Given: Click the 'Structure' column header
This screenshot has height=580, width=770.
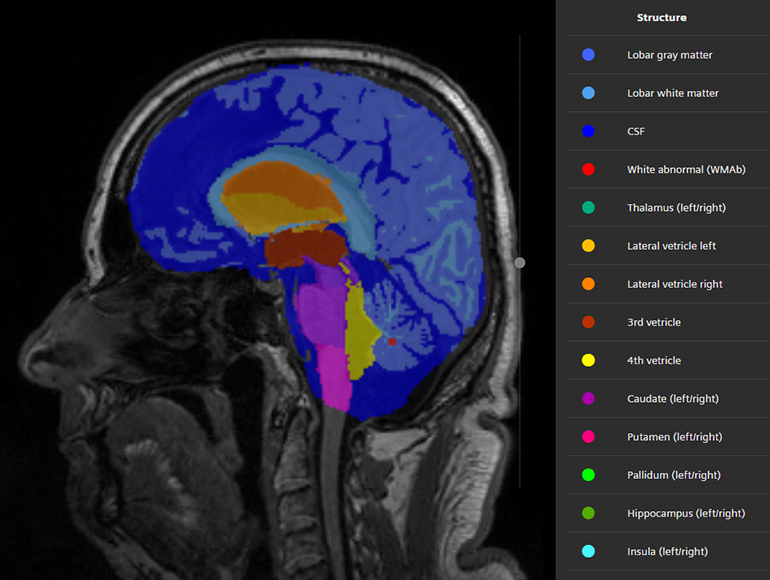Looking at the screenshot, I should (x=661, y=18).
